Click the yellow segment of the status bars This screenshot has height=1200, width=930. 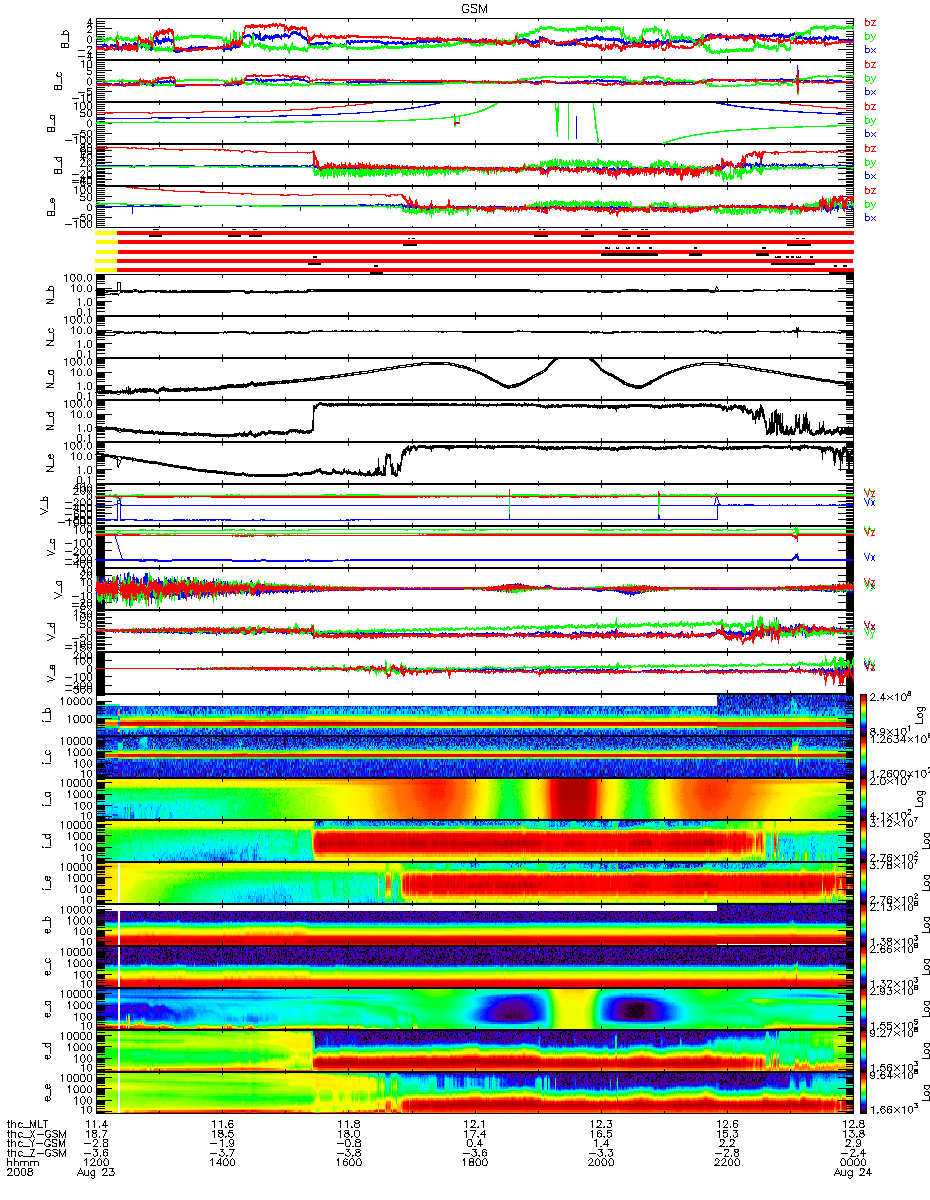pos(107,250)
